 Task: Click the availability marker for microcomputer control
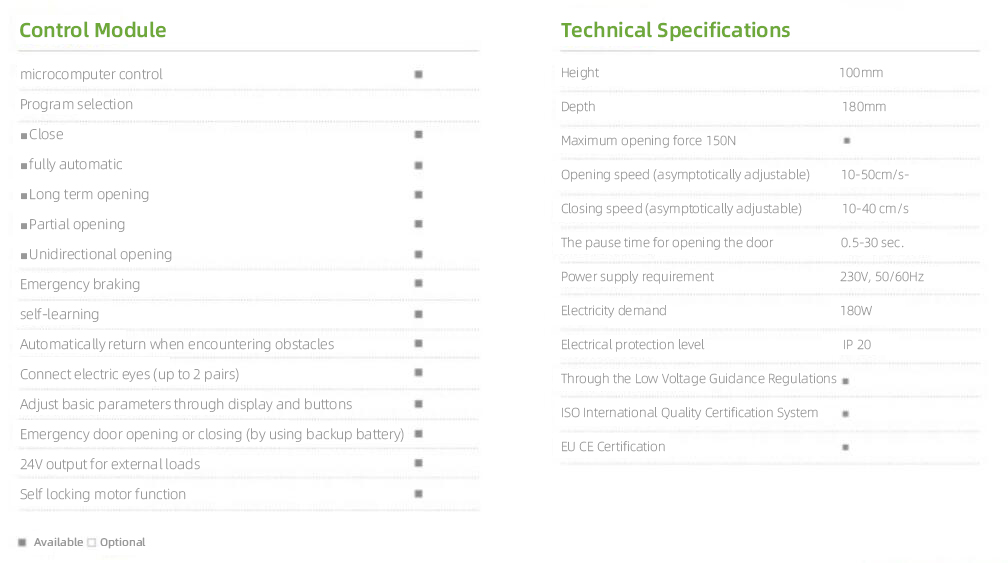(418, 74)
